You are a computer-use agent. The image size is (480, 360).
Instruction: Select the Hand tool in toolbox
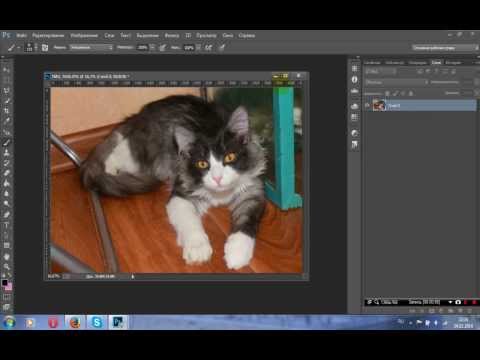pos(6,257)
